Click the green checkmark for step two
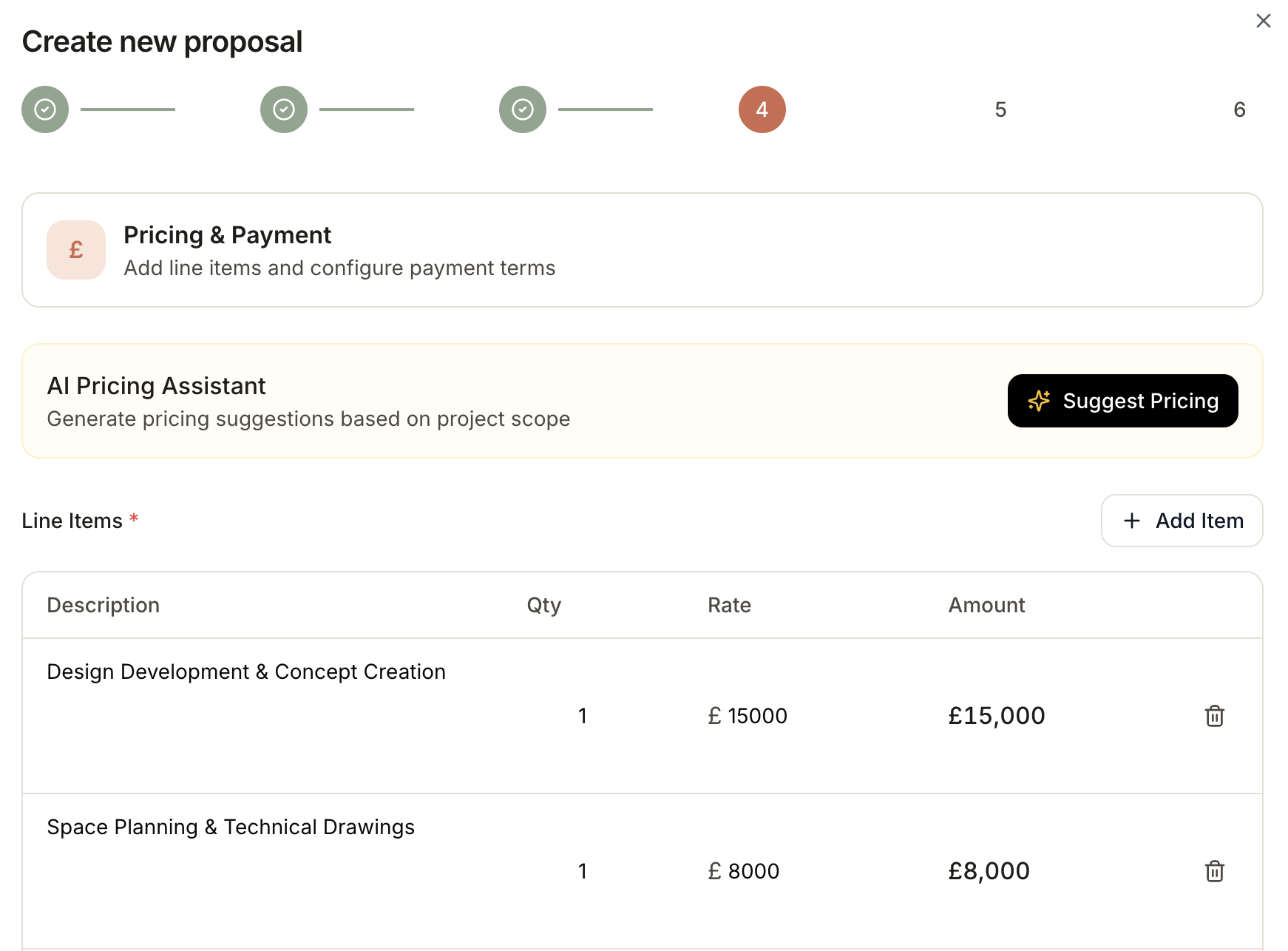This screenshot has height=951, width=1288. pyautogui.click(x=283, y=109)
